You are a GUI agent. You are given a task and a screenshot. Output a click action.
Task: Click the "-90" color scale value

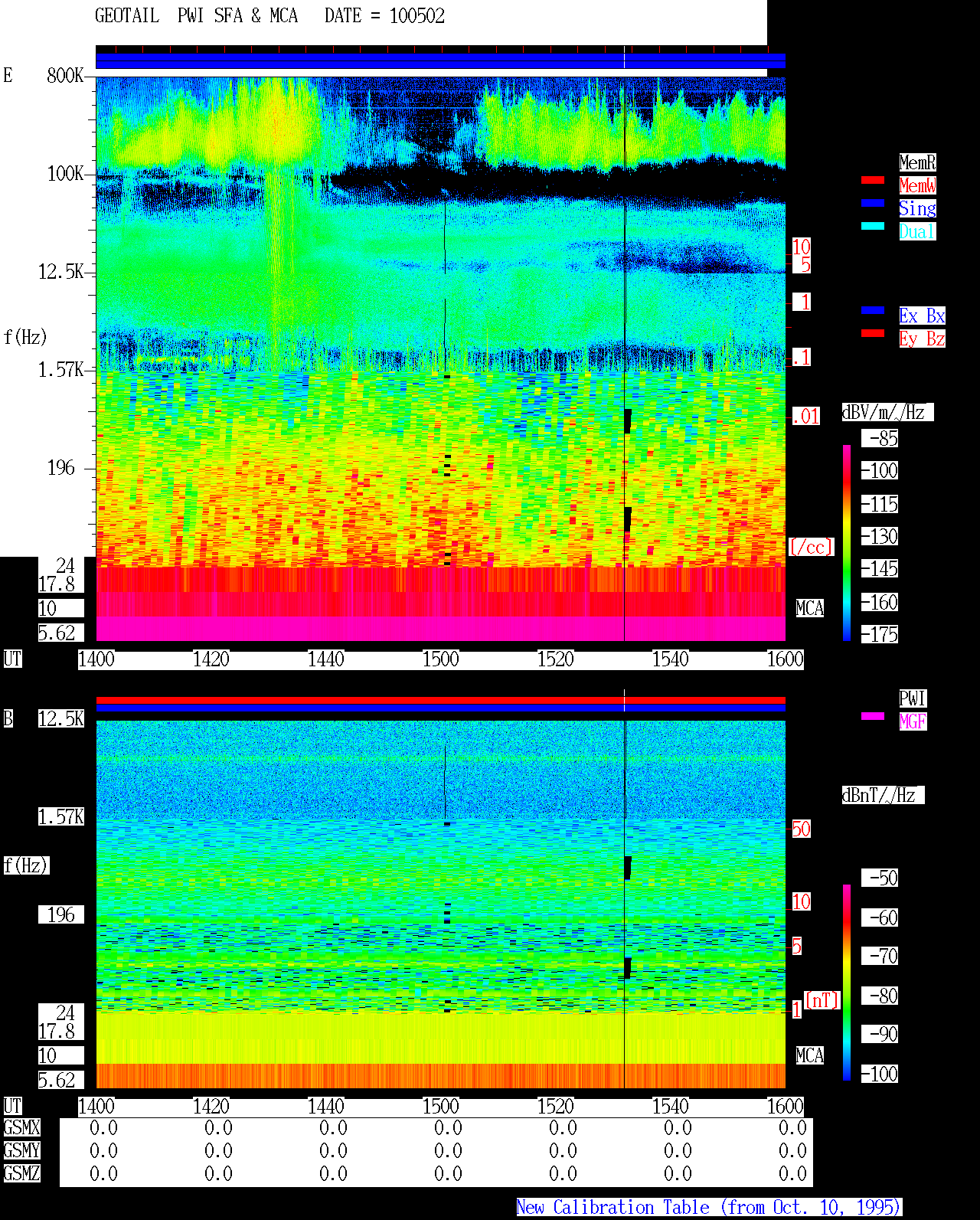[880, 1034]
